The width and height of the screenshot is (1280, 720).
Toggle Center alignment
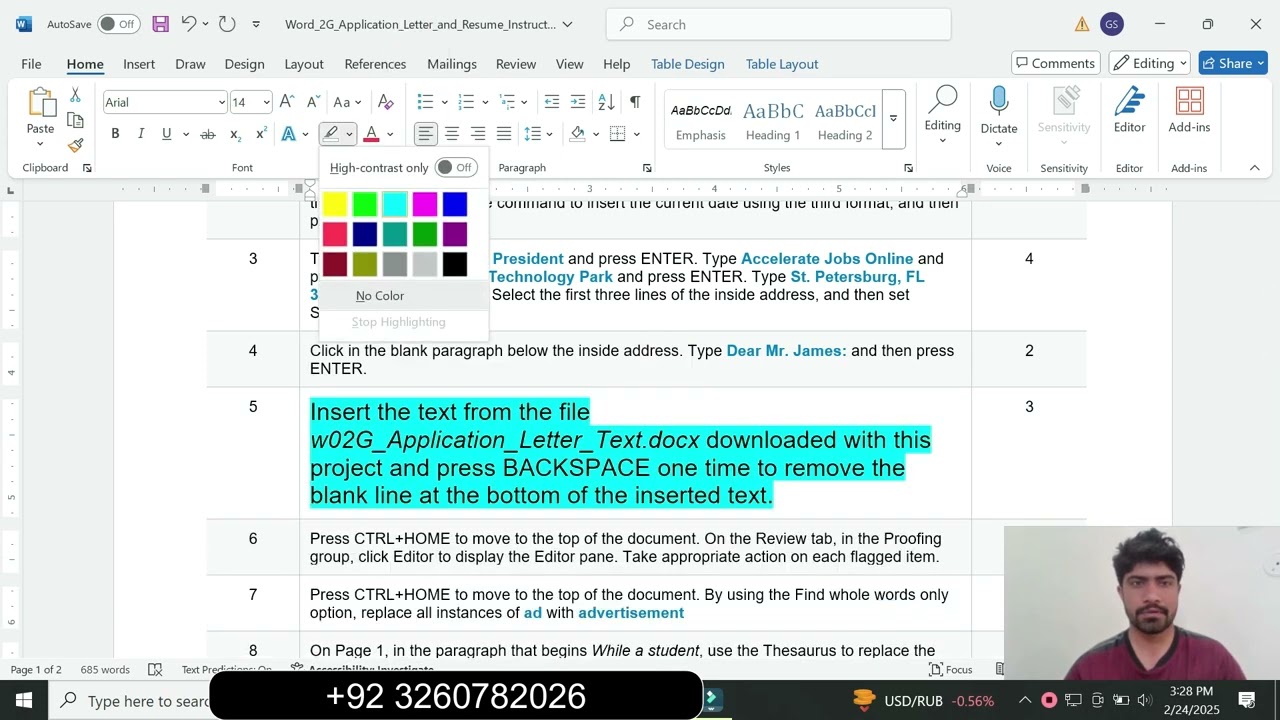[452, 134]
